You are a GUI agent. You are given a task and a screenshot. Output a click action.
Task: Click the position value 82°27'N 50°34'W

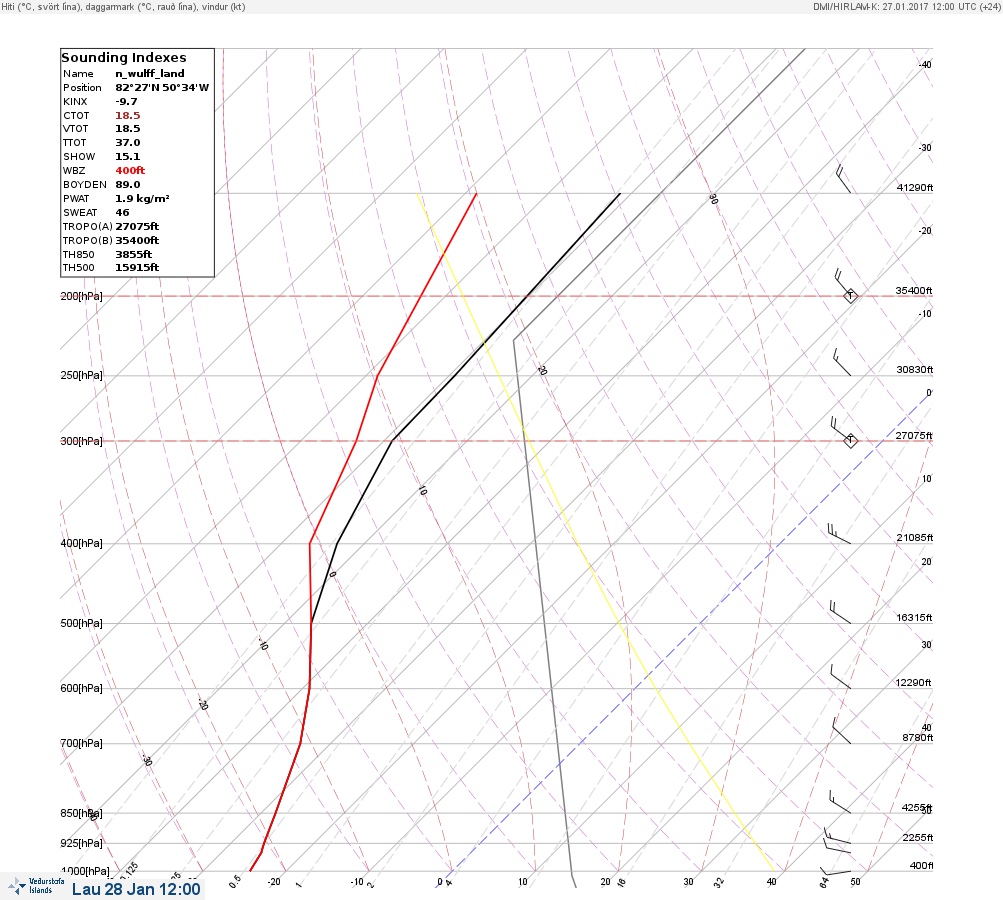pyautogui.click(x=162, y=88)
